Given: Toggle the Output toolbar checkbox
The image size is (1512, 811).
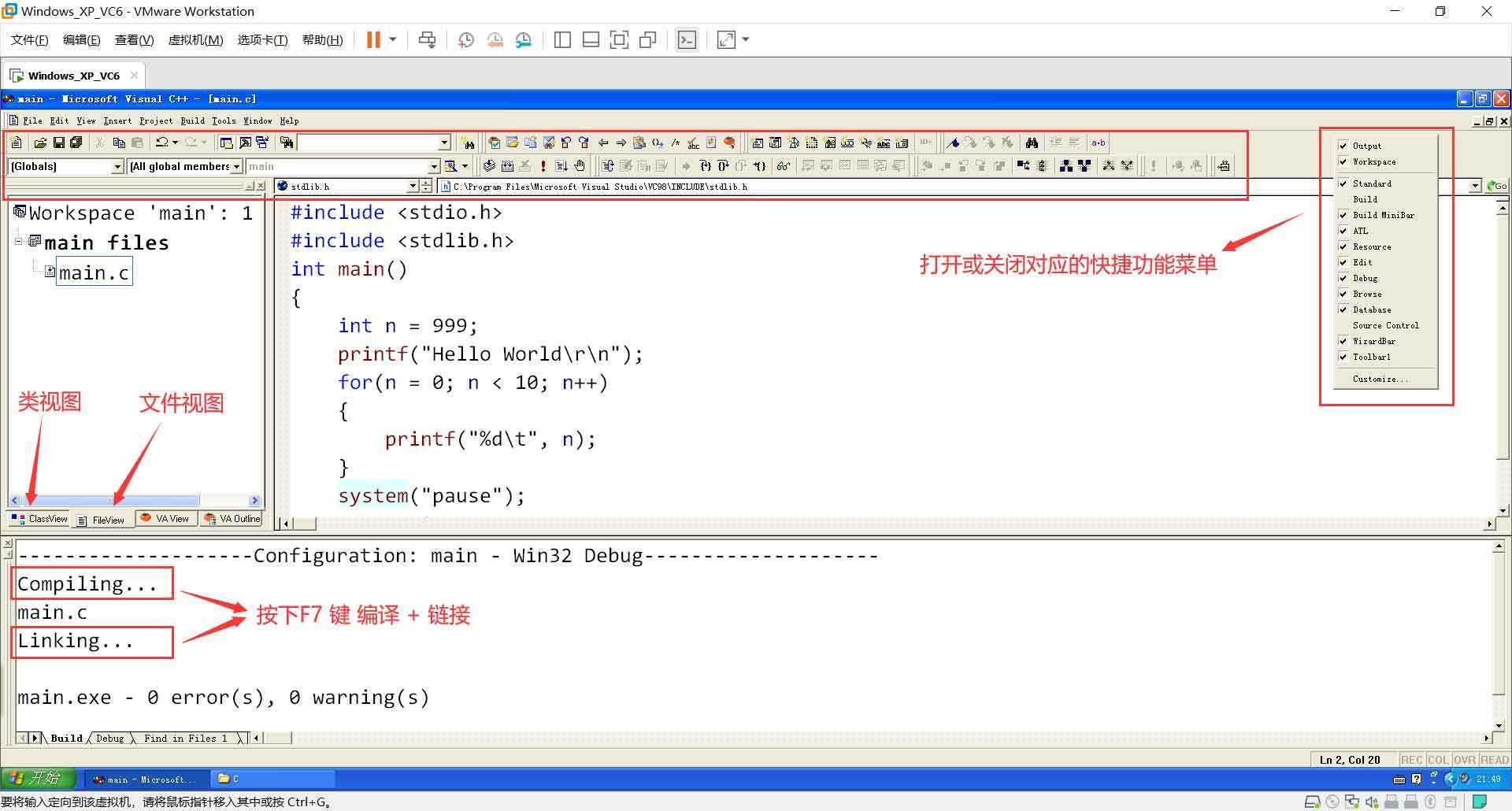Looking at the screenshot, I should click(1343, 146).
